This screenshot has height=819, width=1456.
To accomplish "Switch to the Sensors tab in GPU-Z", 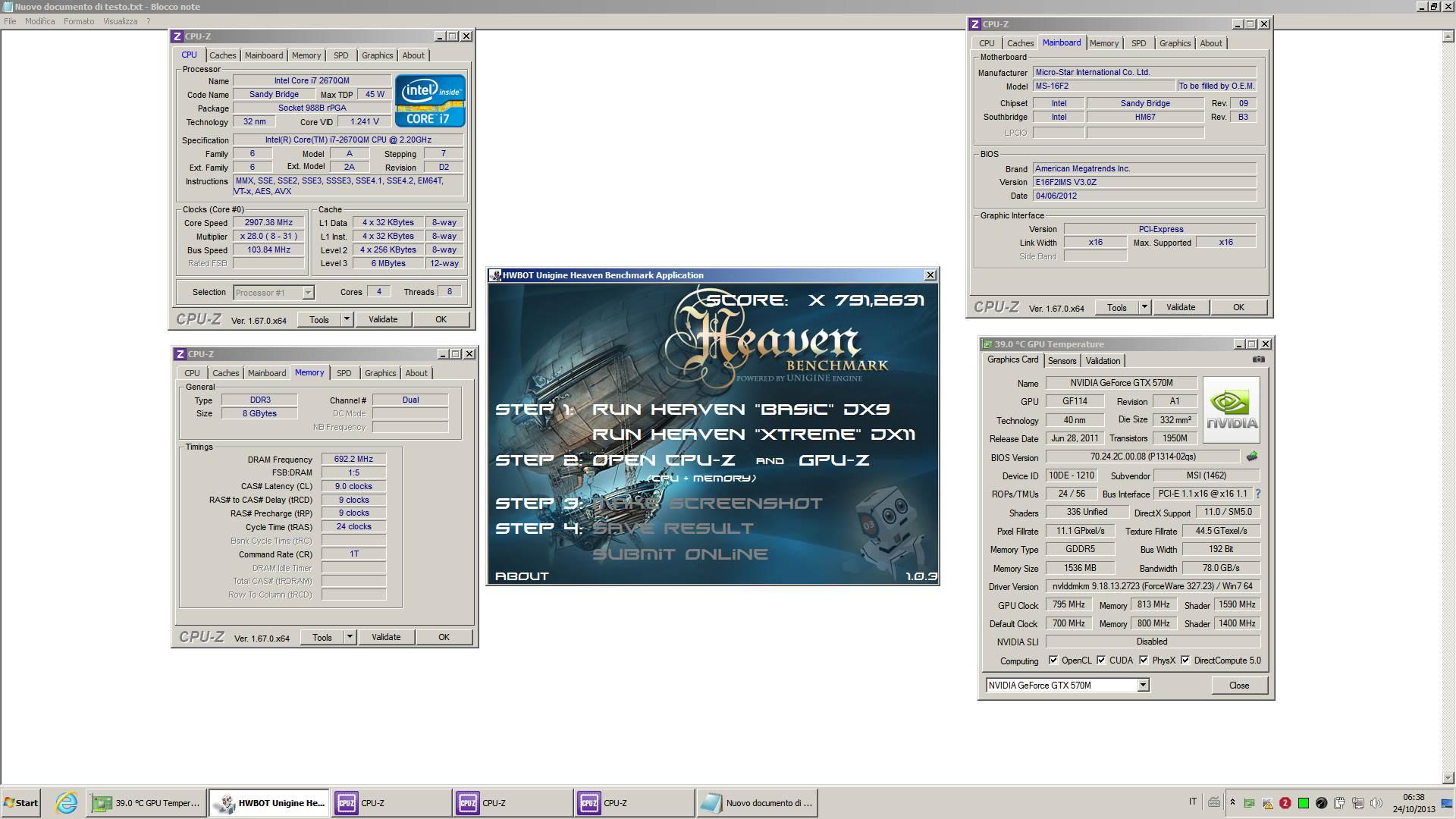I will tap(1062, 361).
